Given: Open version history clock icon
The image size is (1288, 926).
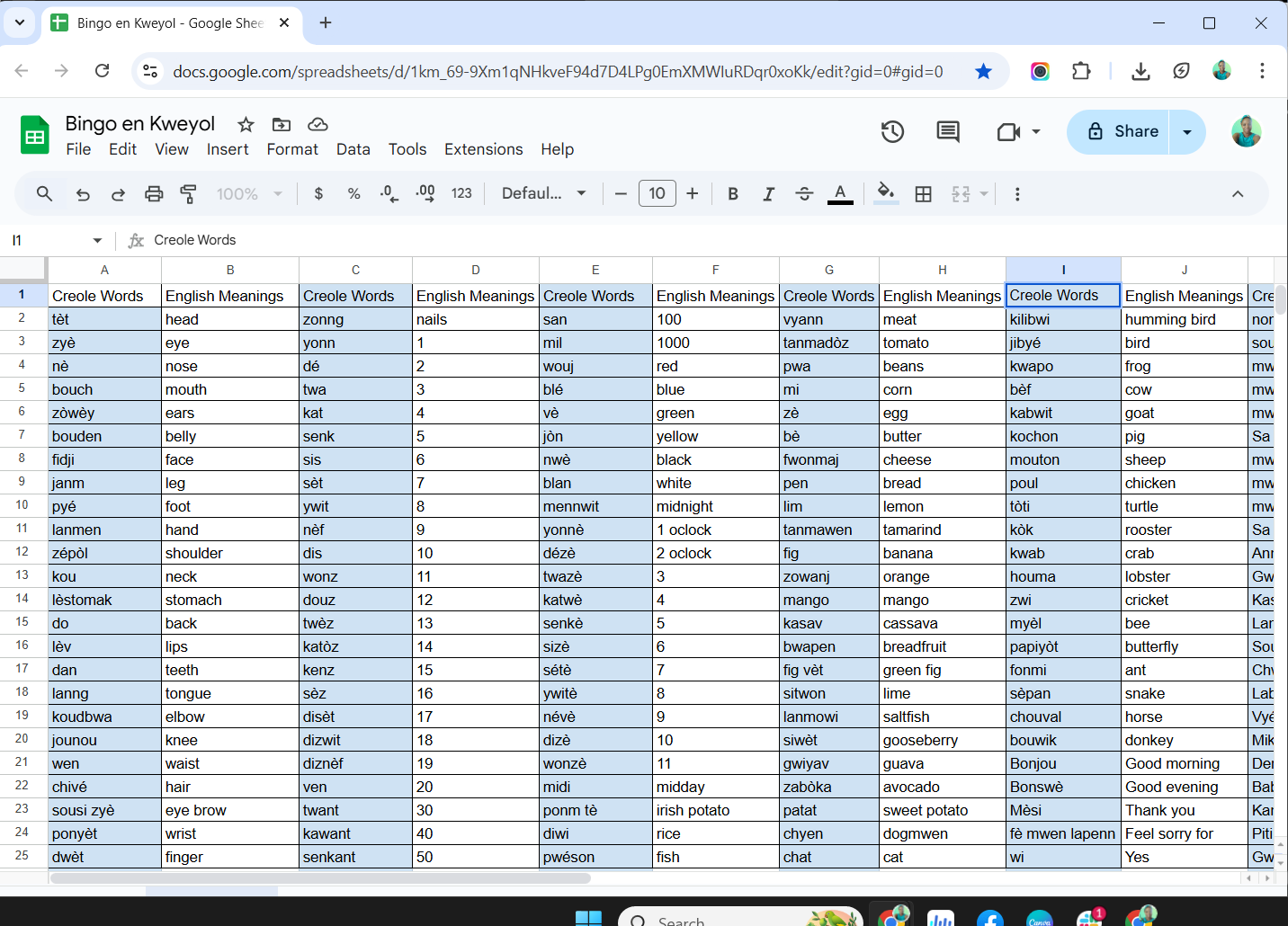Looking at the screenshot, I should (892, 132).
